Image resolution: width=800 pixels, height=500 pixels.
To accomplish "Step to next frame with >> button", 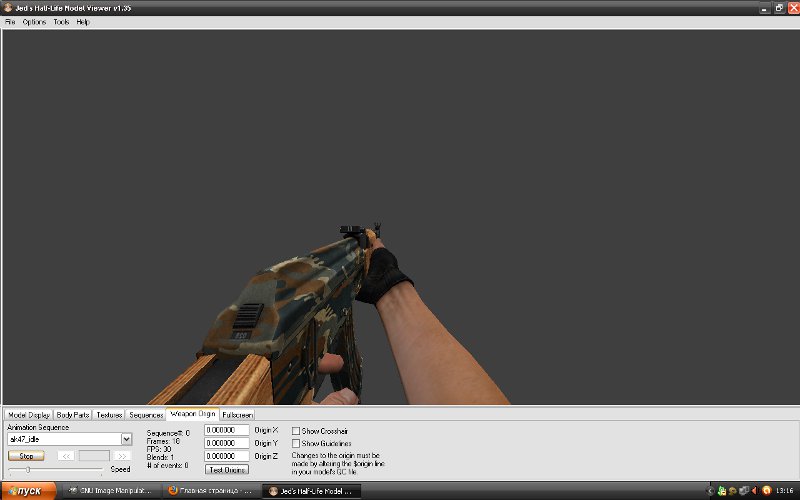I will pos(122,456).
